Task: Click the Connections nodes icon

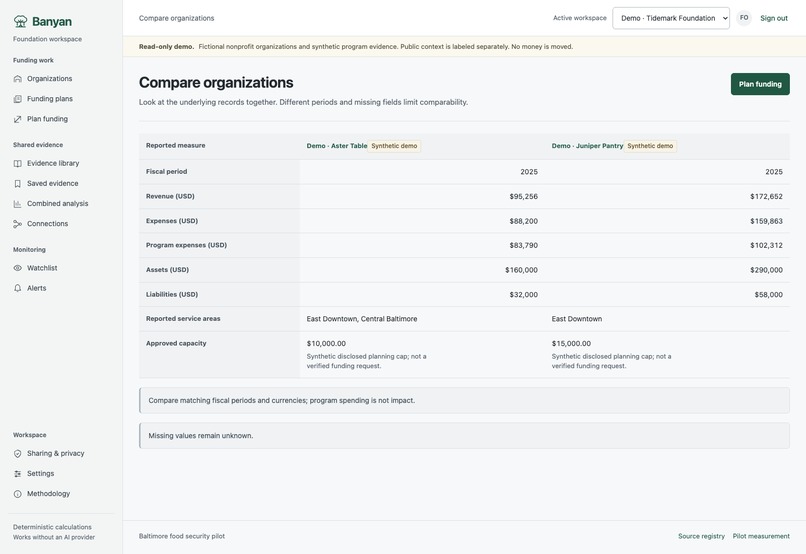Action: 17,224
